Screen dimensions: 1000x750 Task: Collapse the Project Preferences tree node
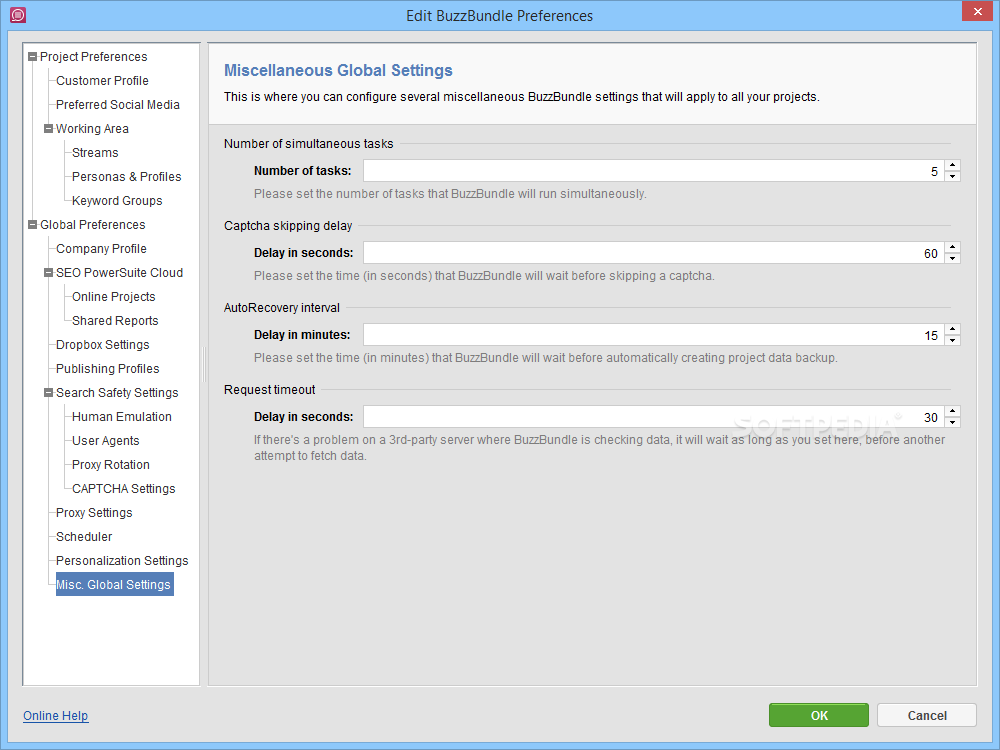(33, 57)
